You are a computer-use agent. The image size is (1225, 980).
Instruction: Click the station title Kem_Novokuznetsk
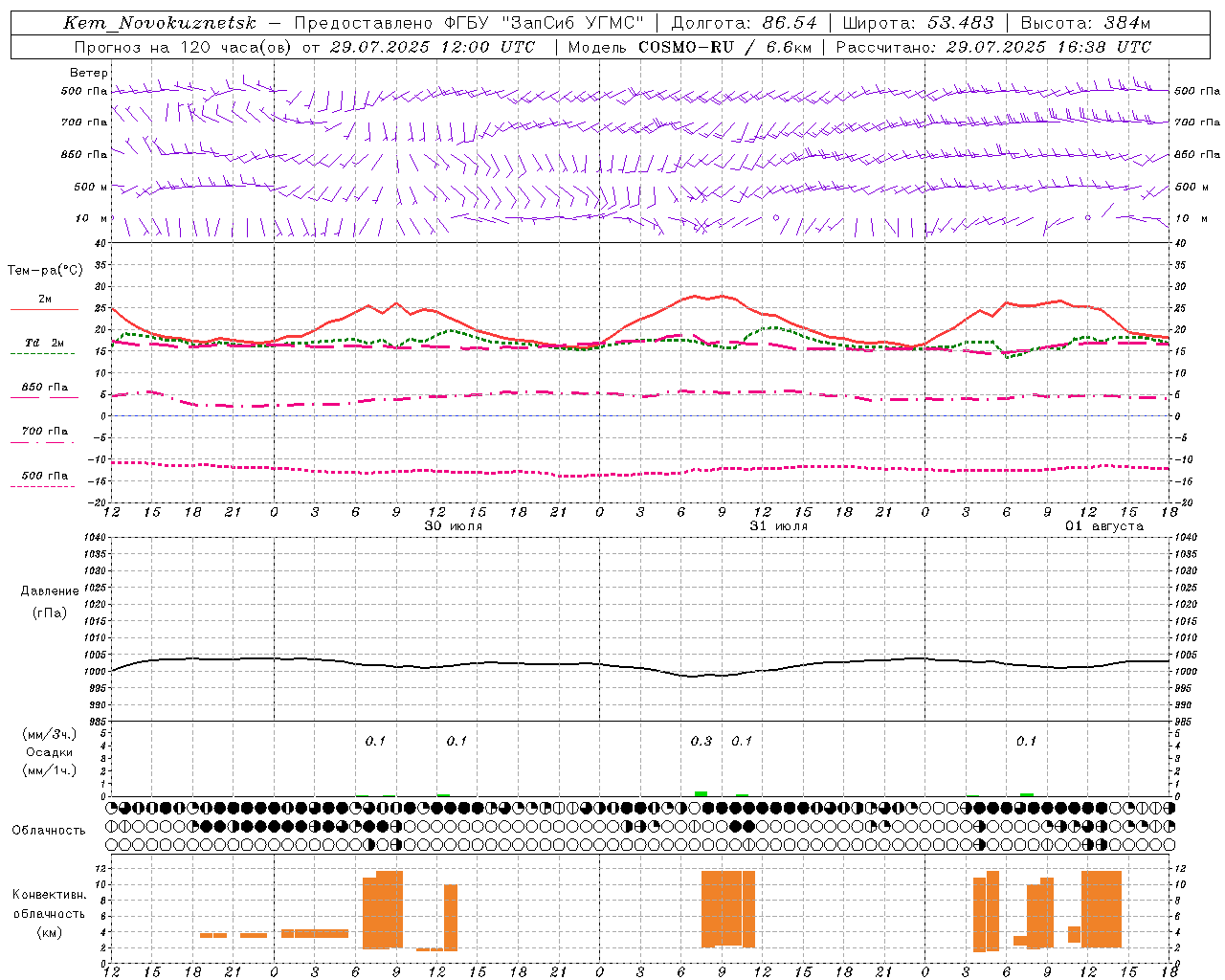click(160, 23)
